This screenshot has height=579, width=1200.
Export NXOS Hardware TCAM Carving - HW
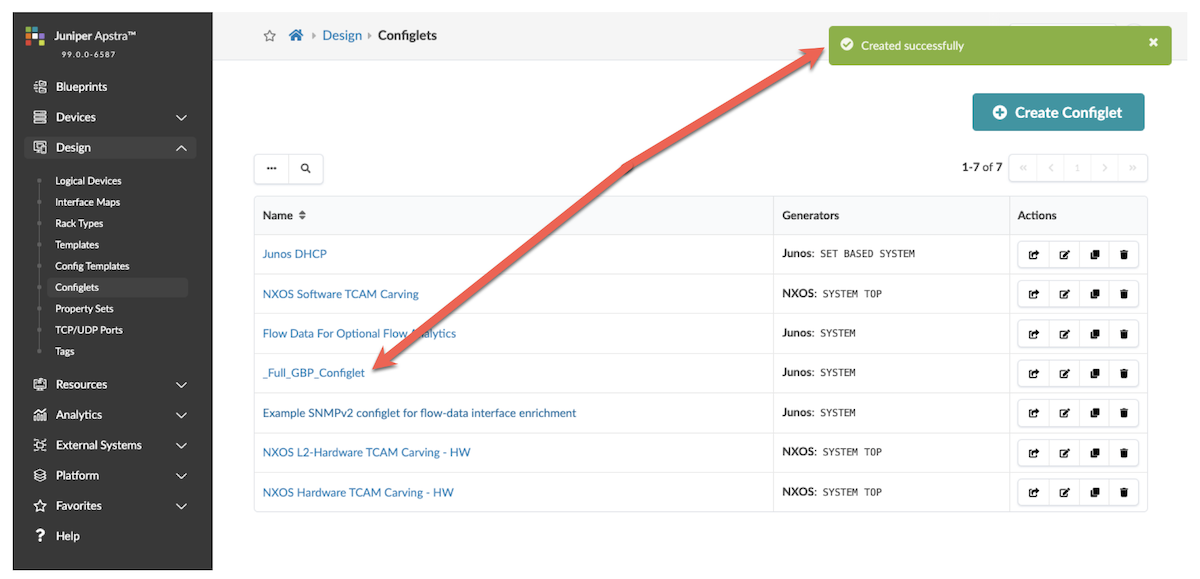coord(1034,493)
